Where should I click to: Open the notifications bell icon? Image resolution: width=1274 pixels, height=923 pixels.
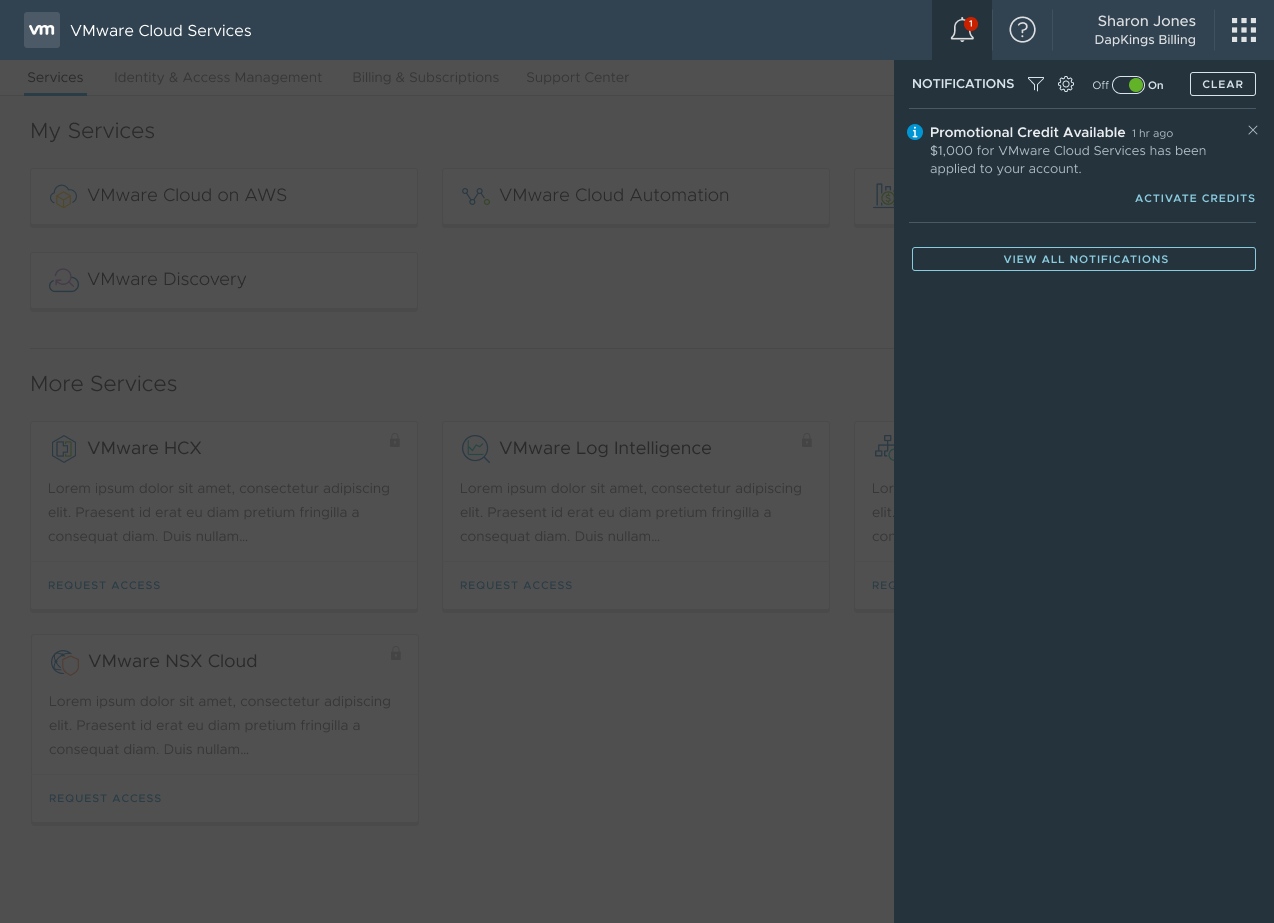point(961,30)
